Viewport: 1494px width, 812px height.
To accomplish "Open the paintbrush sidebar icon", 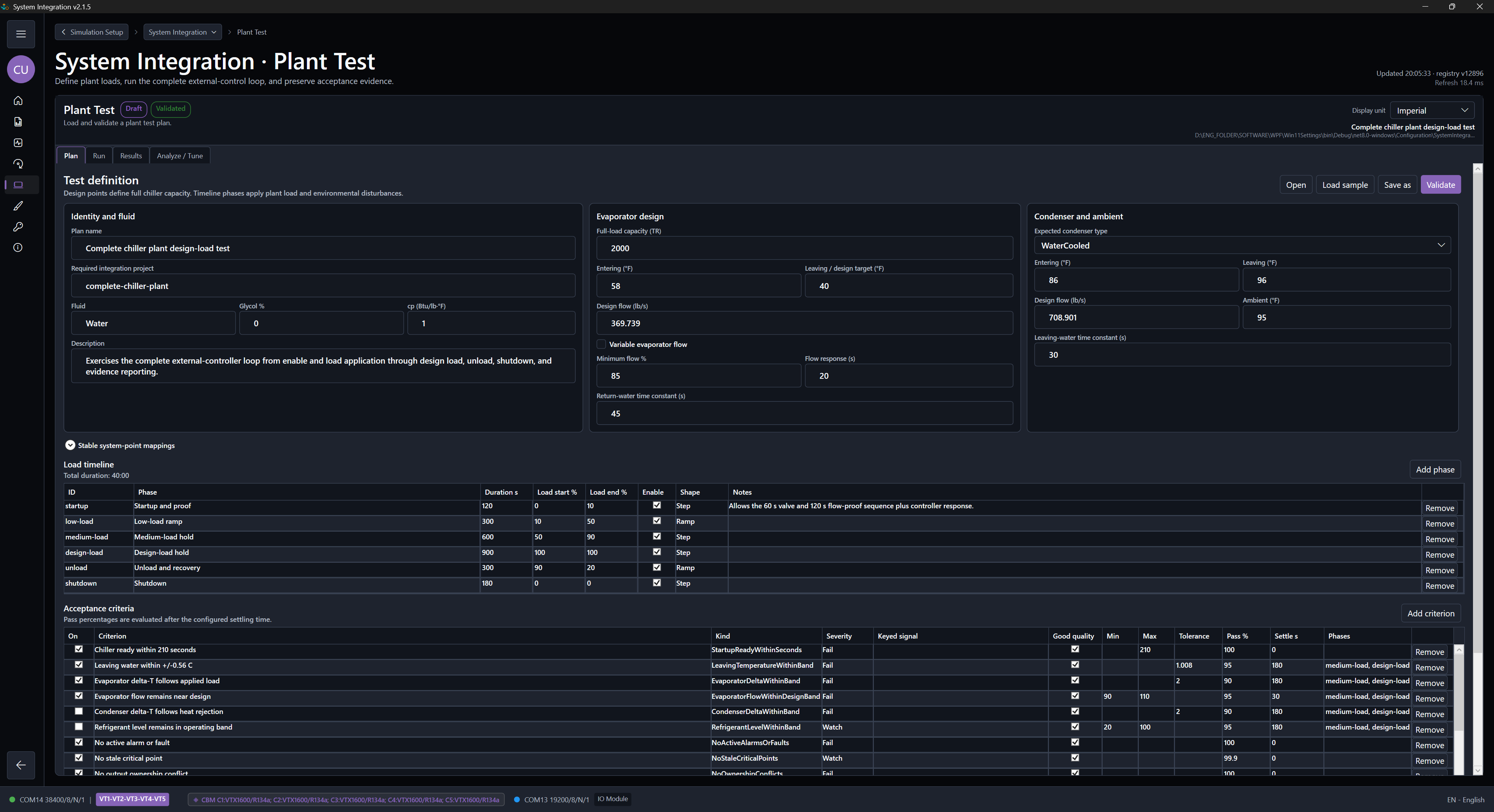I will pyautogui.click(x=18, y=206).
